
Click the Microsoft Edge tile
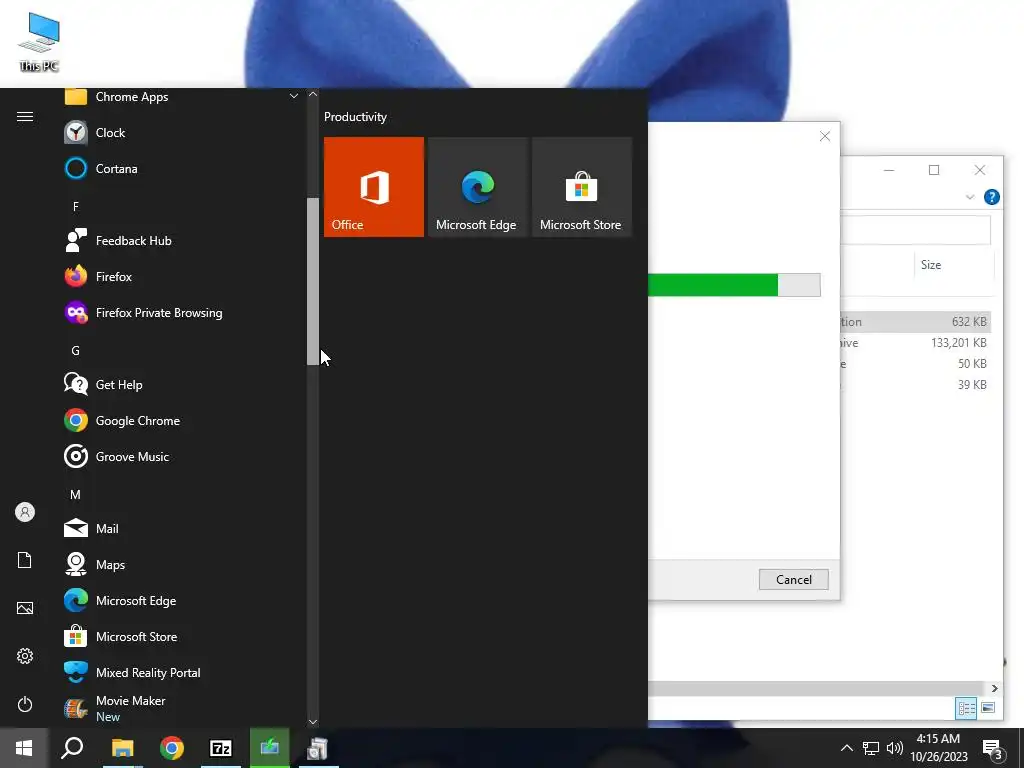point(477,187)
